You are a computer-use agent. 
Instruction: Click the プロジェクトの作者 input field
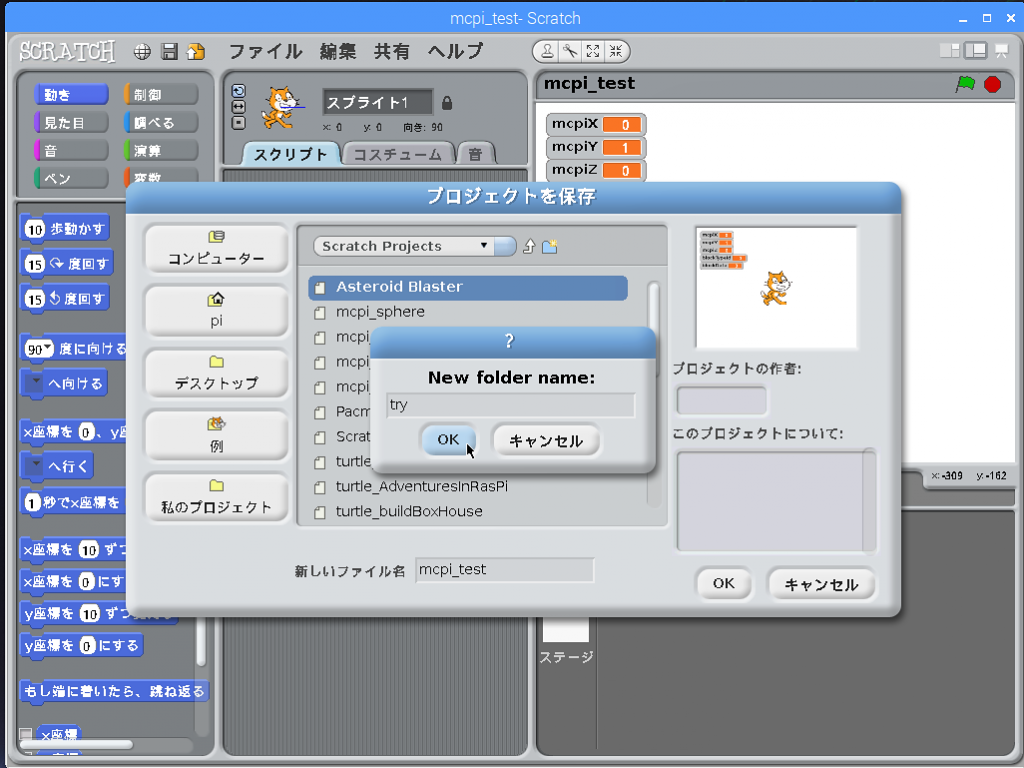(722, 400)
